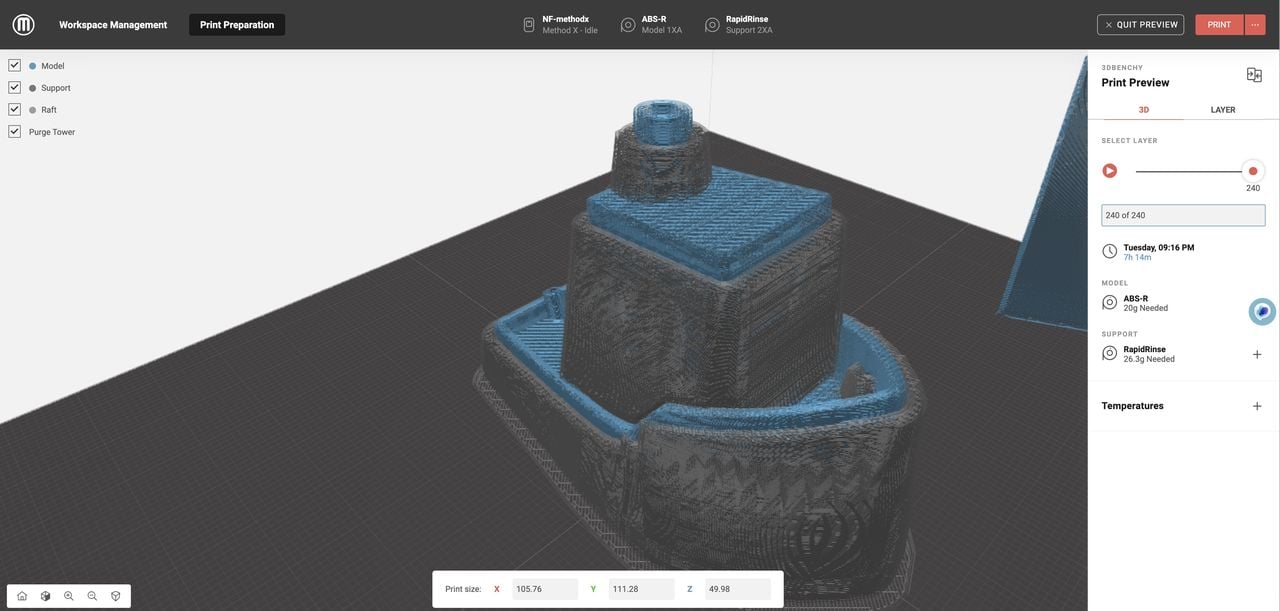Zoom in on the 3D preview

coord(69,596)
